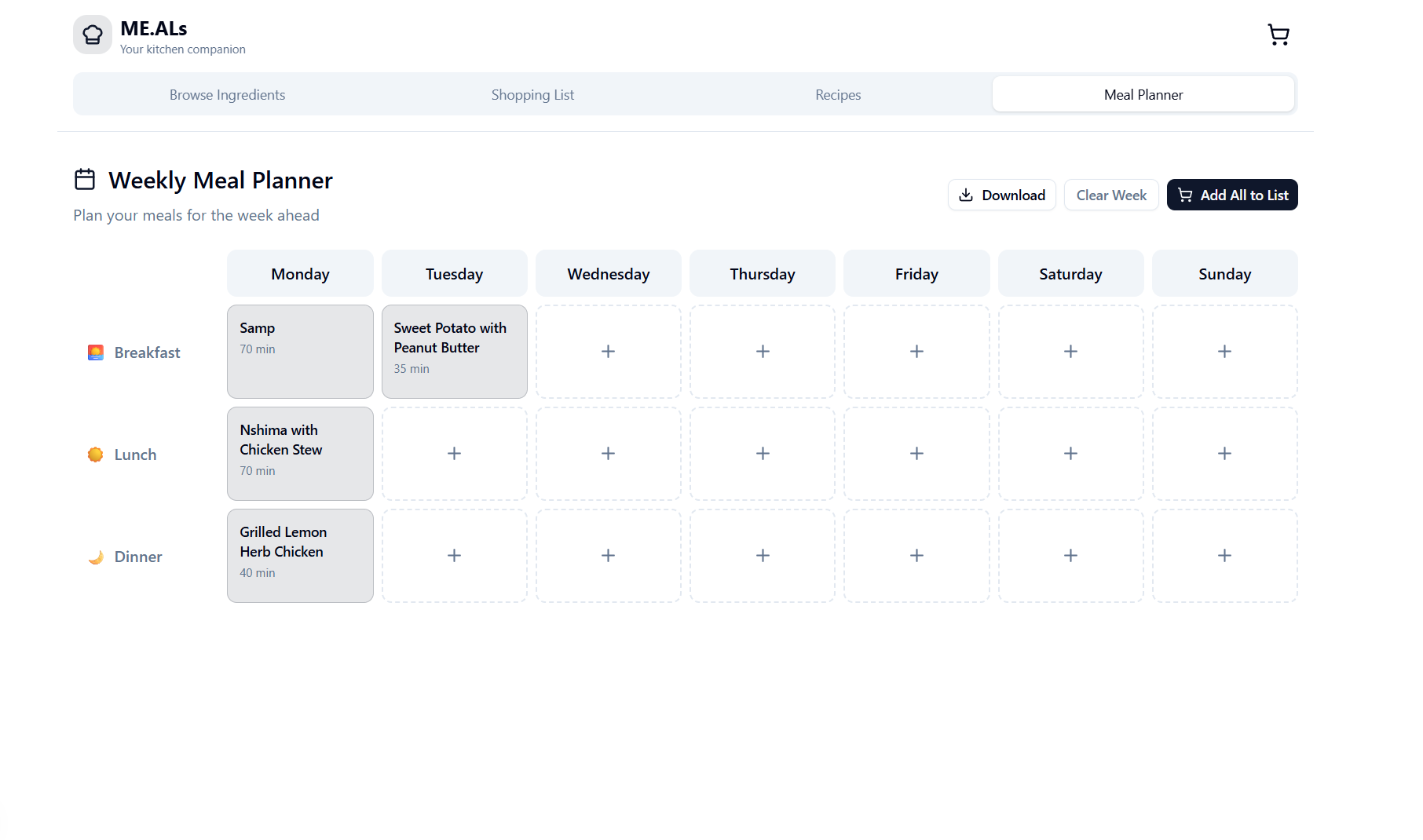Screen dimensions: 1423x840
Task: Add Tuesday lunch using plus icon
Action: (454, 454)
